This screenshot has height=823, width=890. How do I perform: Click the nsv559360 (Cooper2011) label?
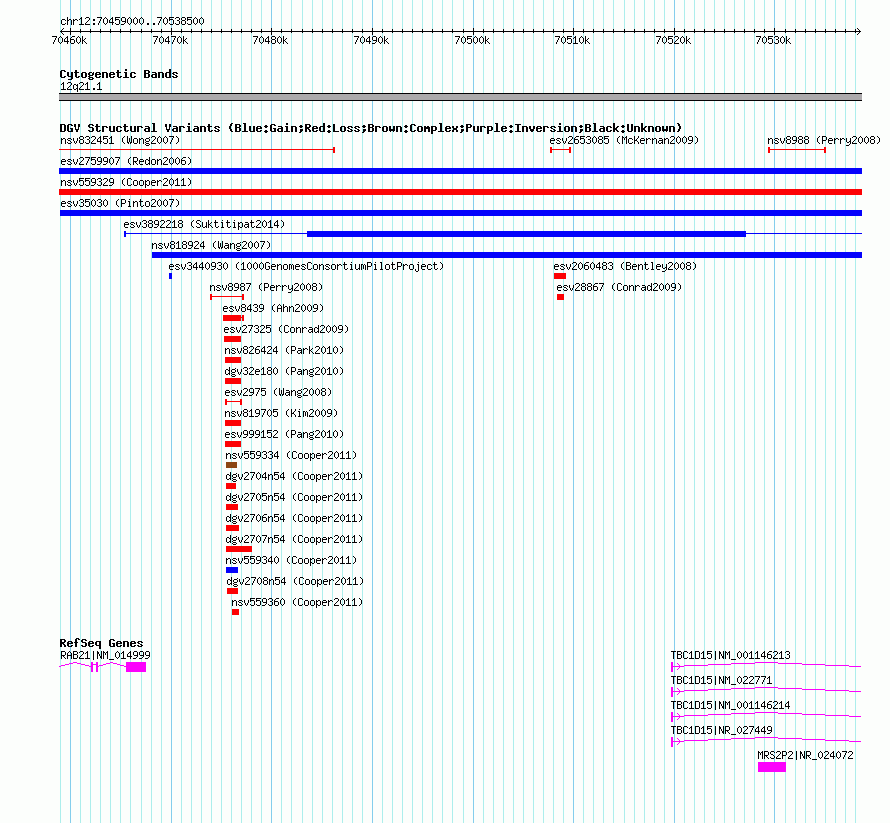297,602
